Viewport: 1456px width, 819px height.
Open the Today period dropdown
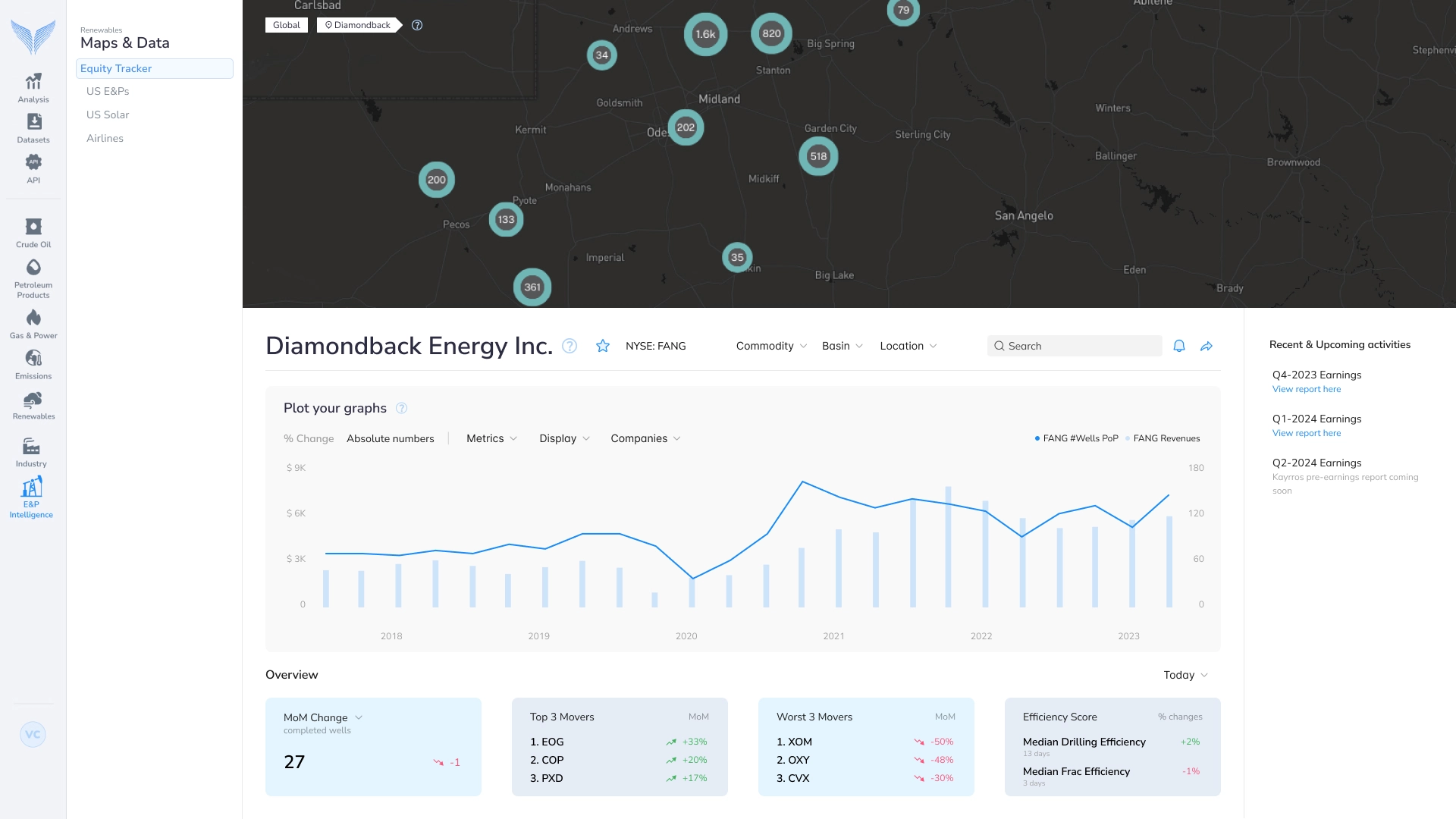[x=1186, y=675]
